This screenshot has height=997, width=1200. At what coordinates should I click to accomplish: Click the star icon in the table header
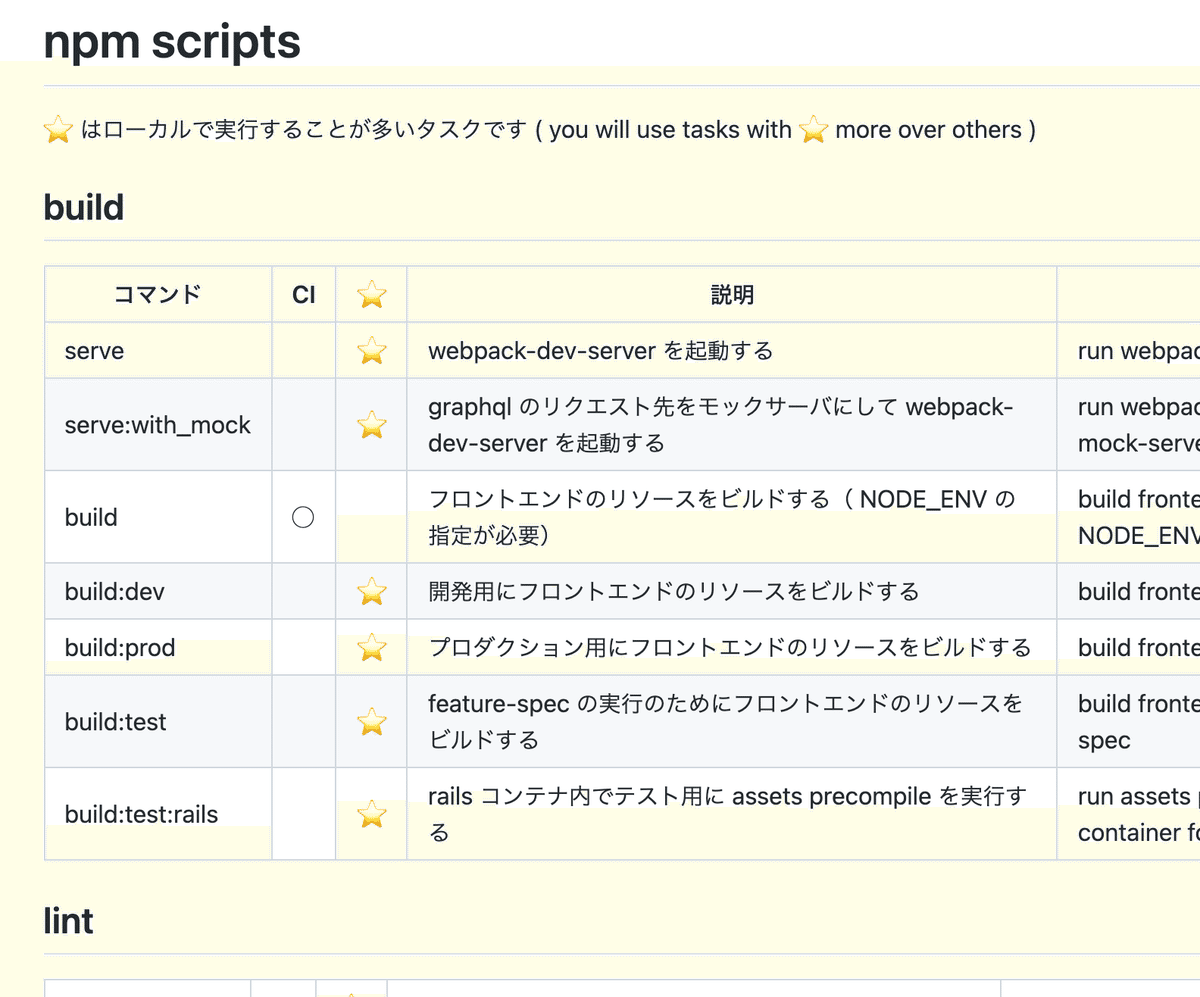[x=371, y=294]
